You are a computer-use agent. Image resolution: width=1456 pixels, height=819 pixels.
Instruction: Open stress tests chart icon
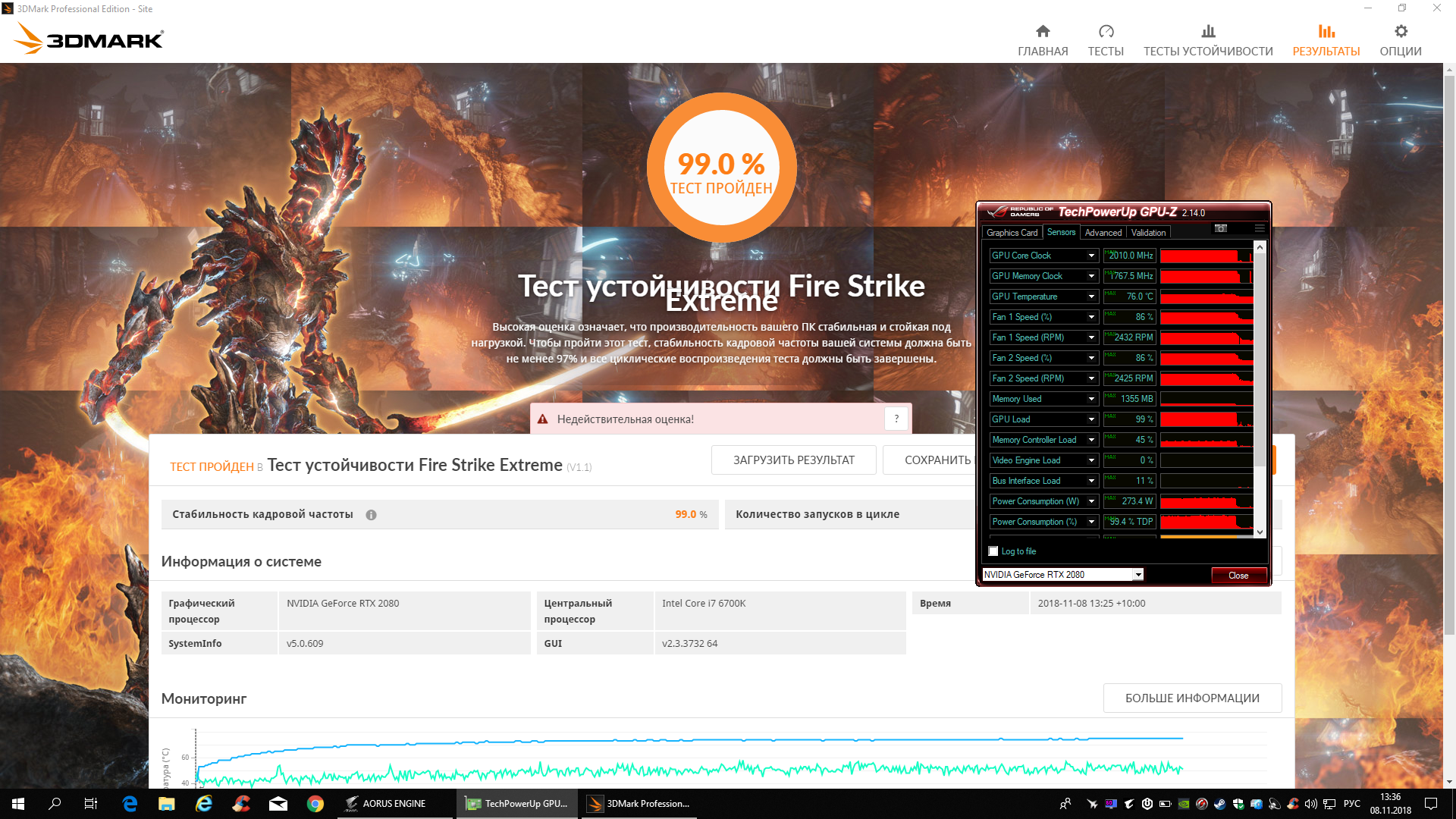(1208, 31)
